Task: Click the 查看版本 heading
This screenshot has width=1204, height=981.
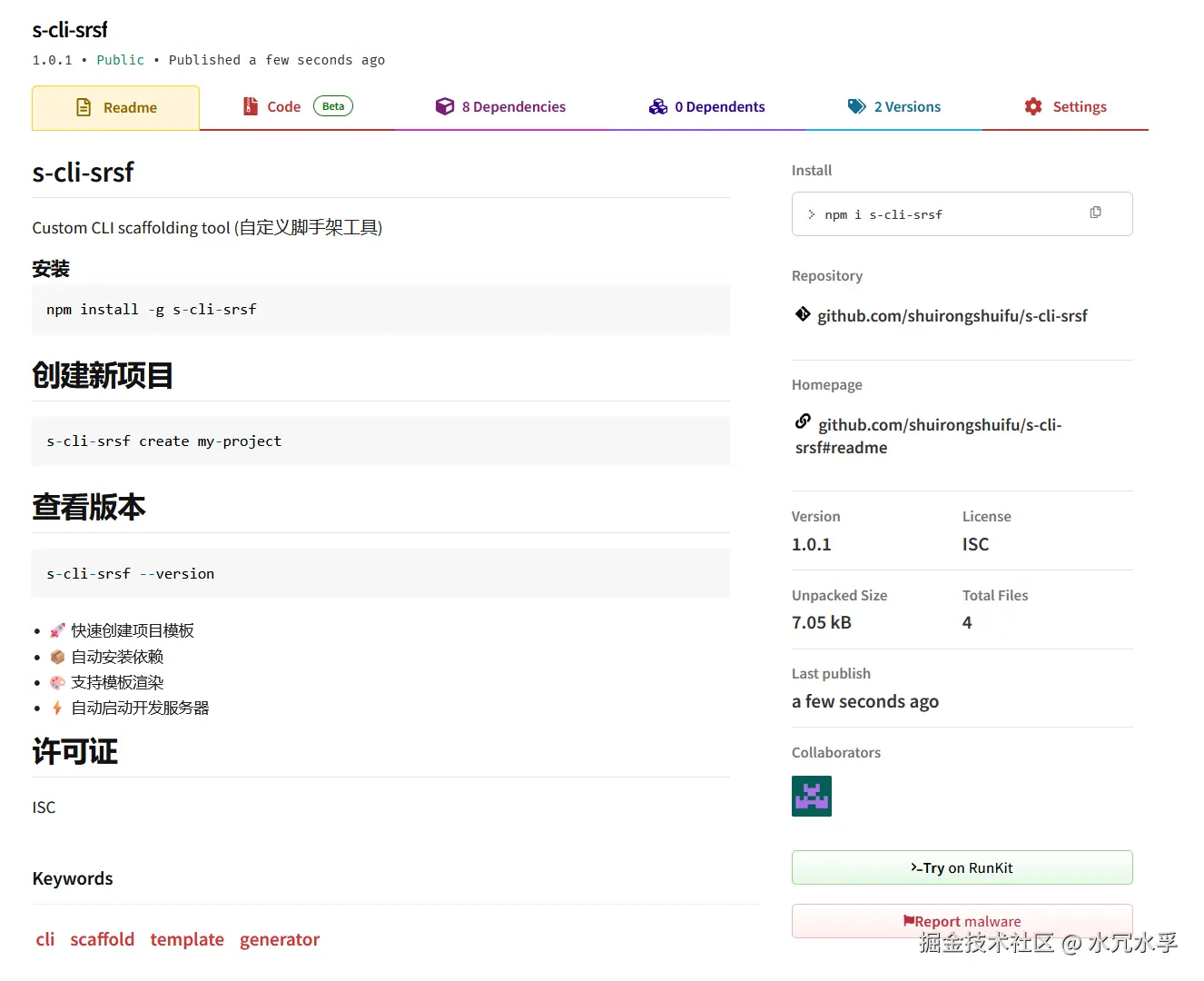Action: point(89,507)
